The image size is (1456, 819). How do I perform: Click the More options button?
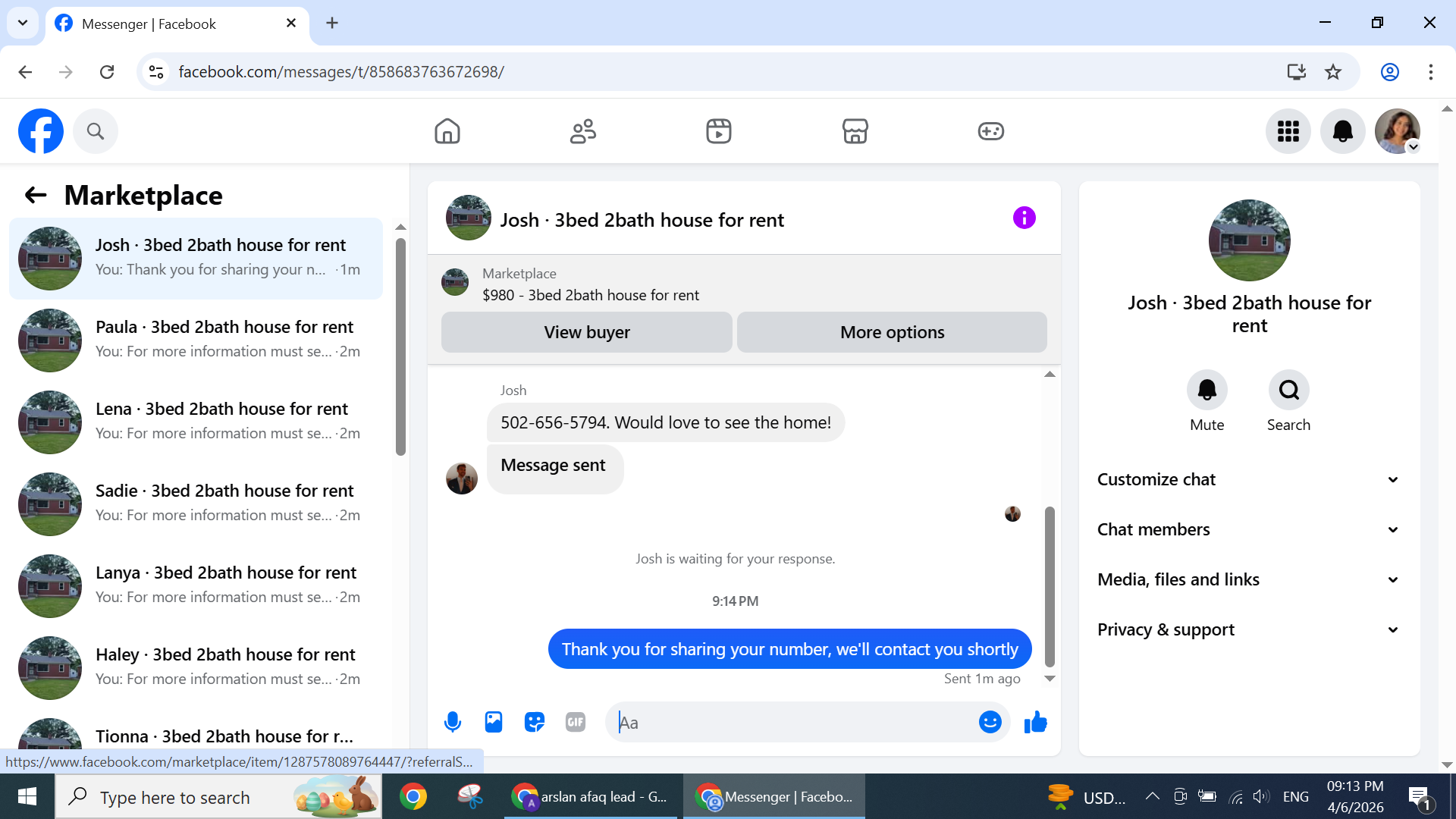892,332
